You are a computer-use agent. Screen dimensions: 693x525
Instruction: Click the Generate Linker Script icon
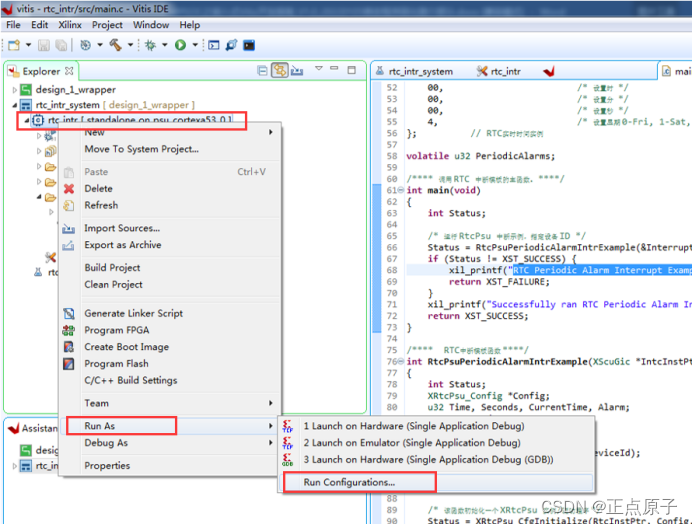(69, 314)
